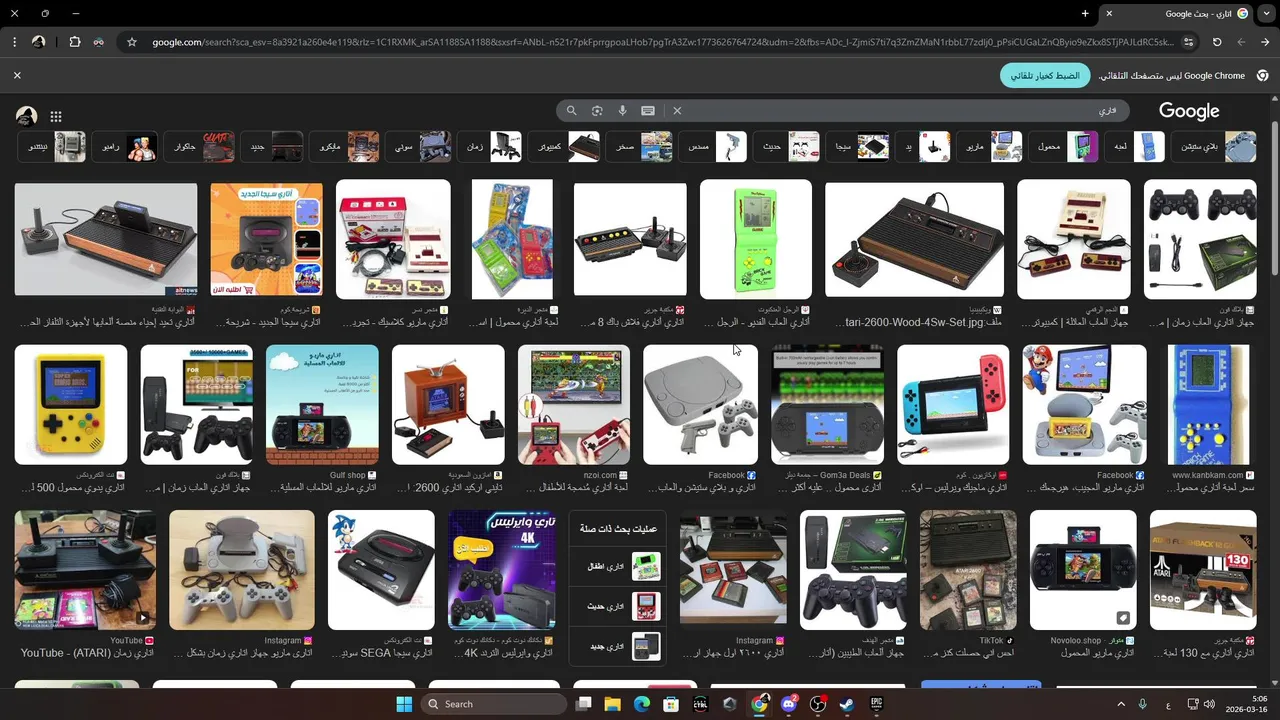Open the 4K wireless Atari ad image
1280x720 pixels.
pyautogui.click(x=501, y=570)
